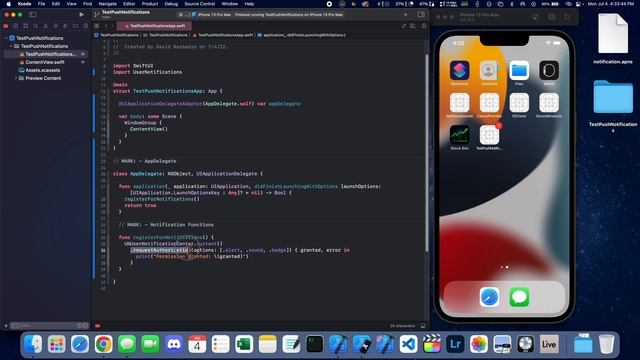Open Trash in the Dock
The height and width of the screenshot is (360, 640).
pos(607,344)
